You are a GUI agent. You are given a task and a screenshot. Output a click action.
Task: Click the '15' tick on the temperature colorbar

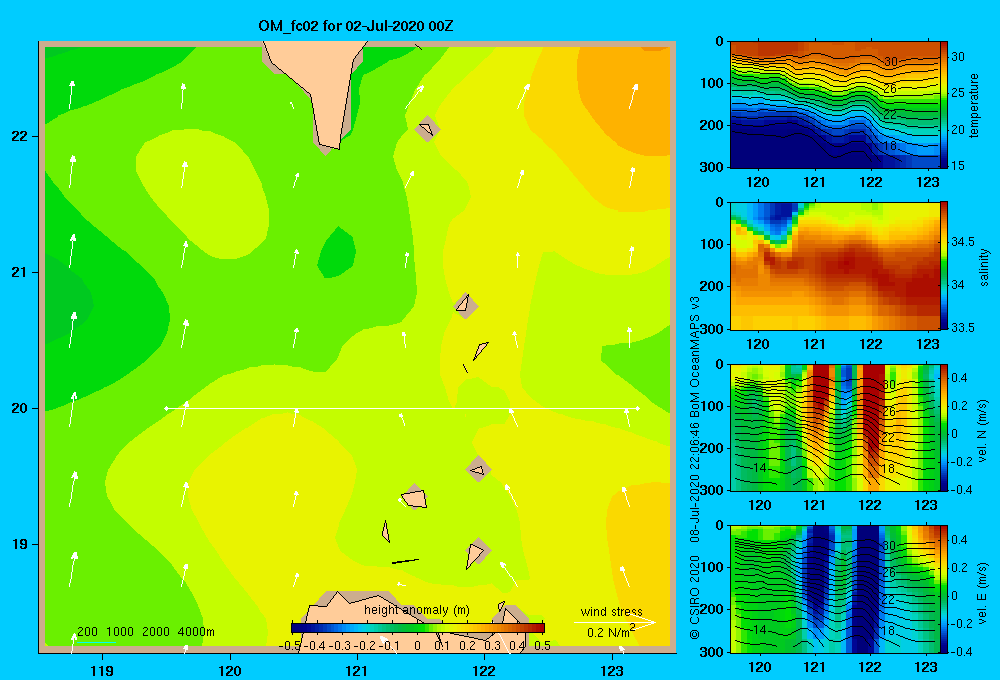(x=958, y=165)
